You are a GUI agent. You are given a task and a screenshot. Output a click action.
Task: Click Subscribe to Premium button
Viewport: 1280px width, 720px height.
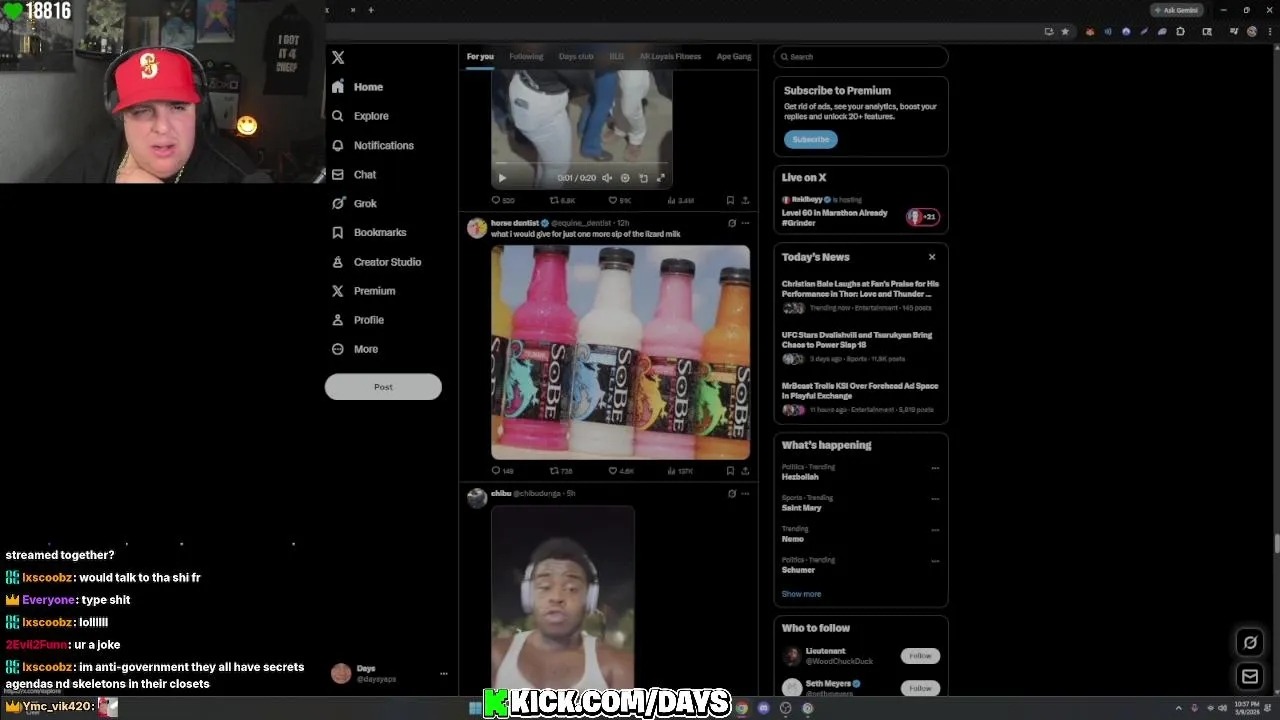811,139
